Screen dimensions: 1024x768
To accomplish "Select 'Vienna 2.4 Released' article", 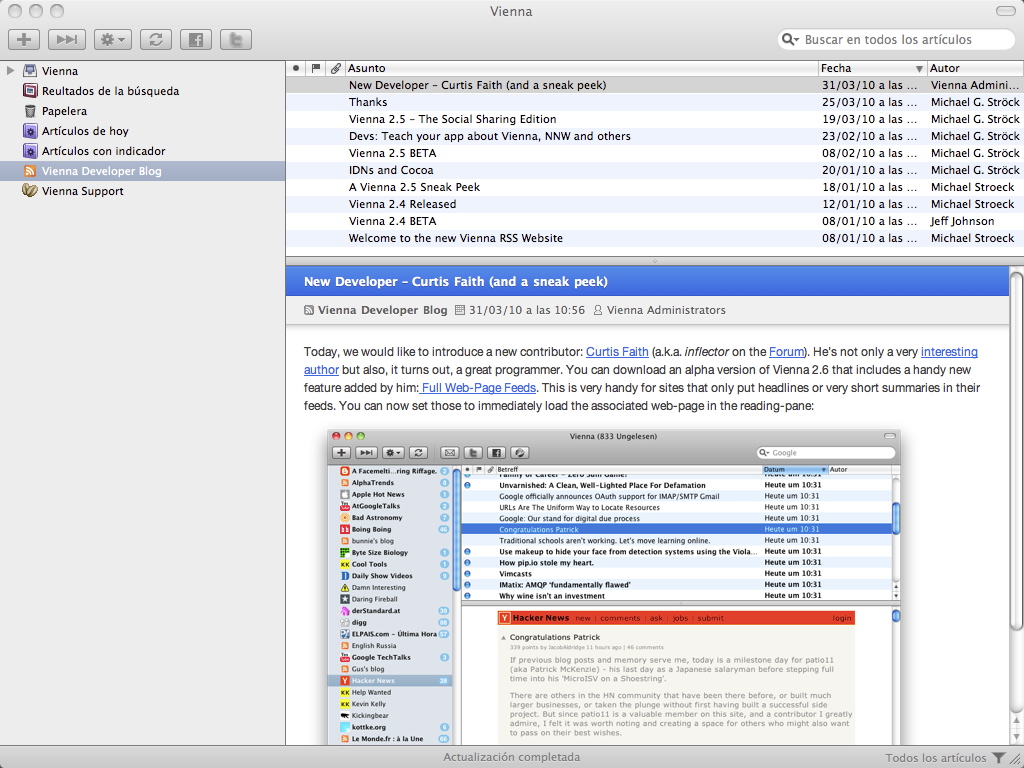I will (654, 204).
